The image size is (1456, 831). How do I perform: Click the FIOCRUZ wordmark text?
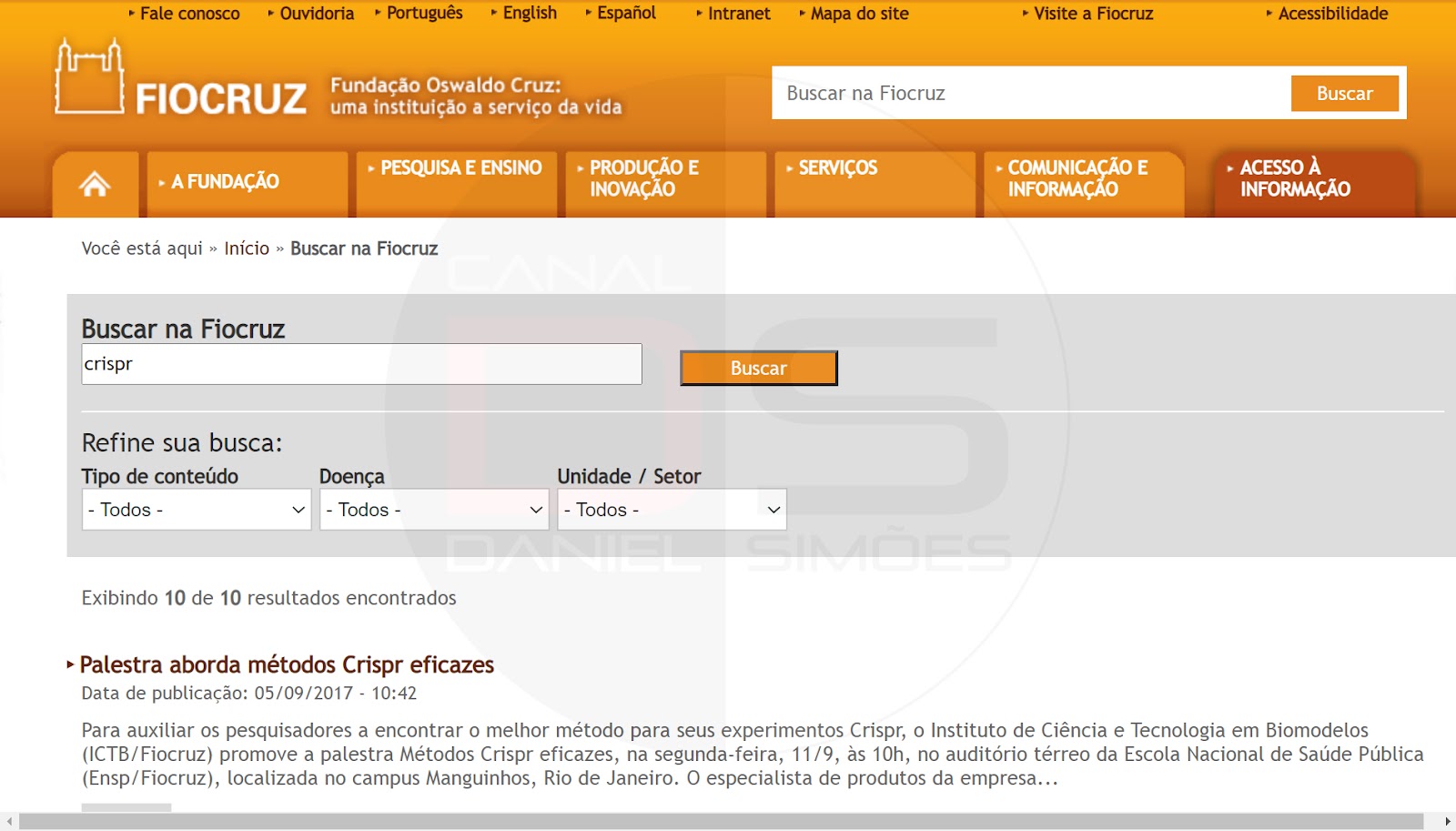click(x=221, y=99)
